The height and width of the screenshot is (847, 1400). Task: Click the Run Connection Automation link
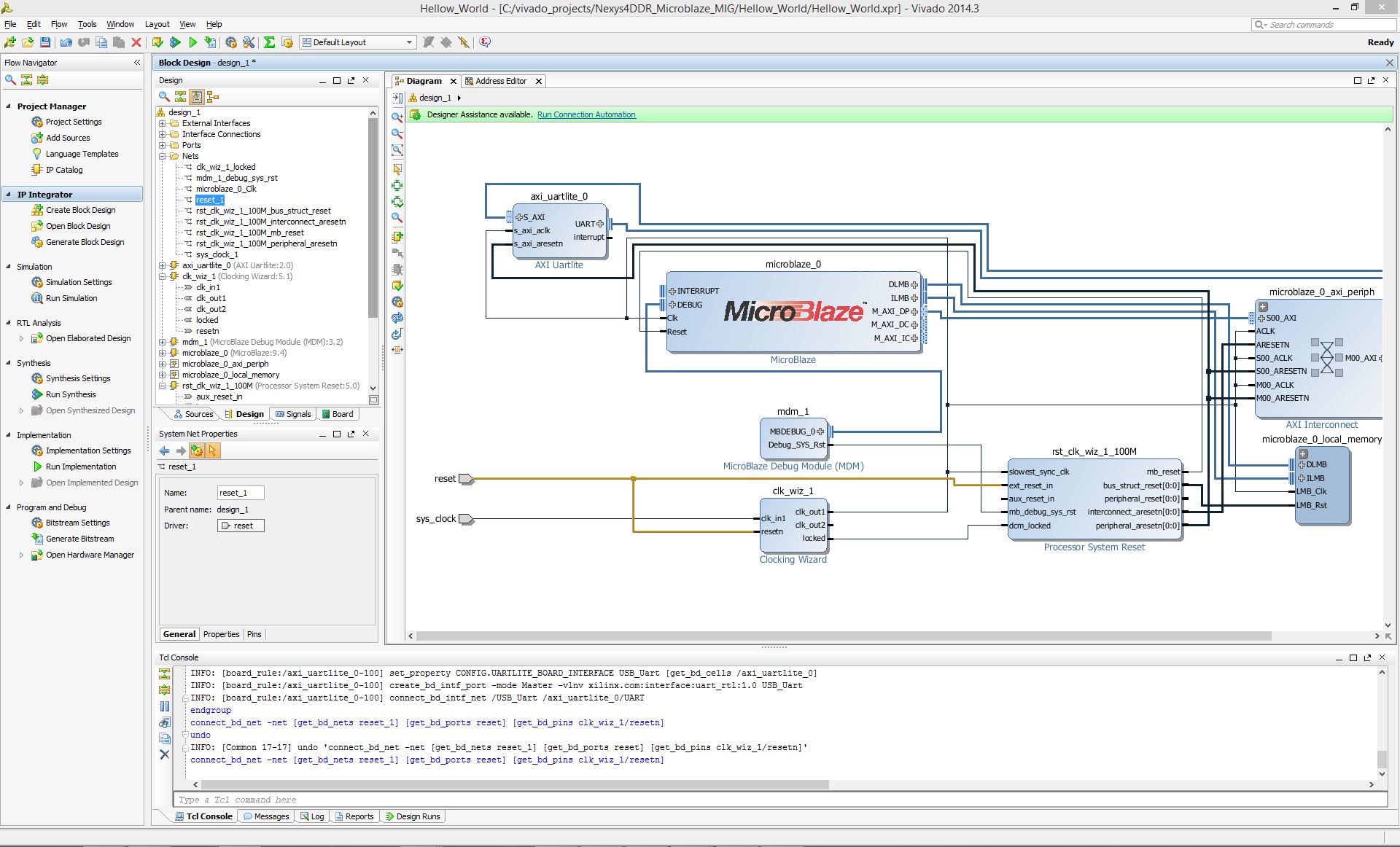pos(586,114)
